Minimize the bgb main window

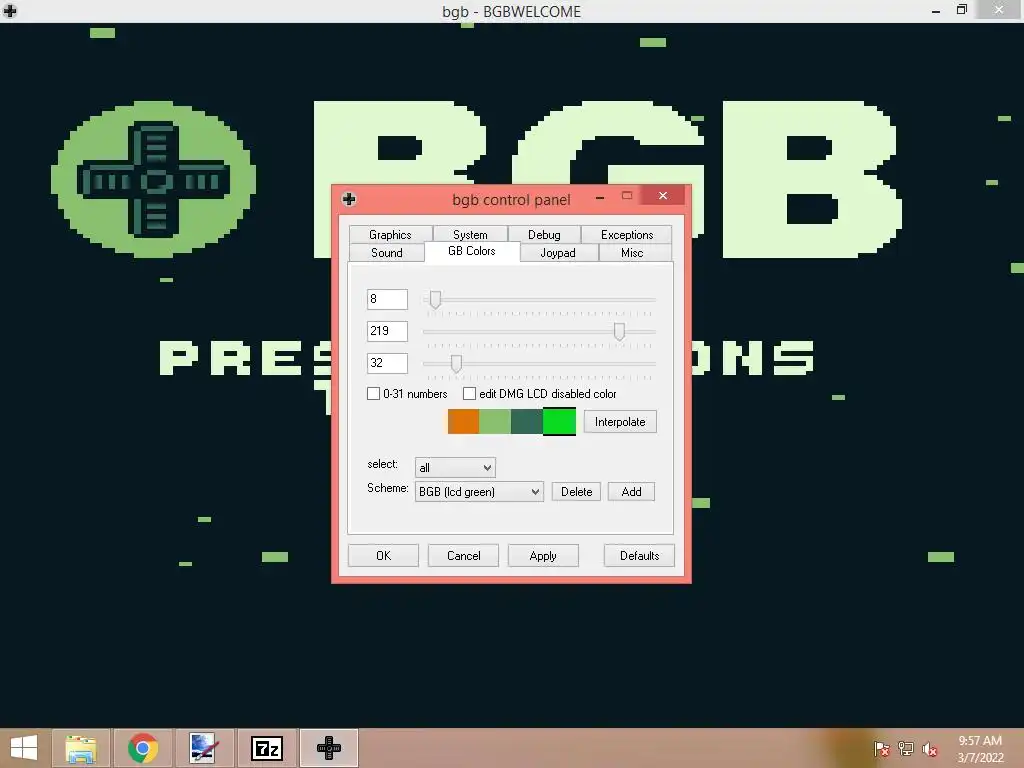936,11
